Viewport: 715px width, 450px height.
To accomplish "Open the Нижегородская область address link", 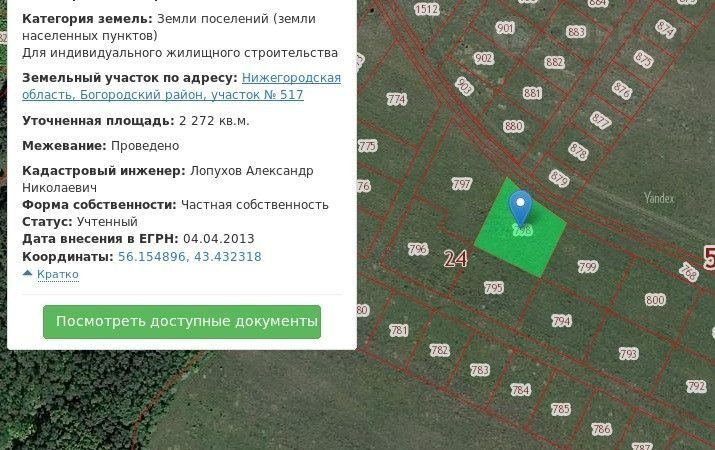I will pos(181,86).
